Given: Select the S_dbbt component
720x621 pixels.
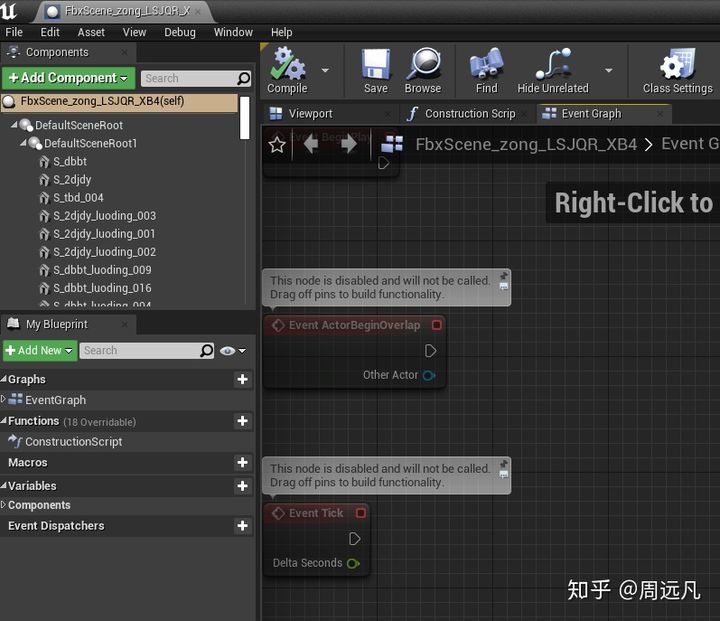Looking at the screenshot, I should pos(70,162).
